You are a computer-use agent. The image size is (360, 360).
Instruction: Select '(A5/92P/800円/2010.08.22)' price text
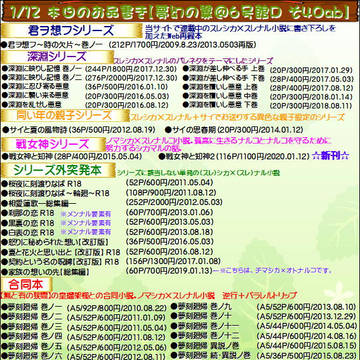pos(116,308)
